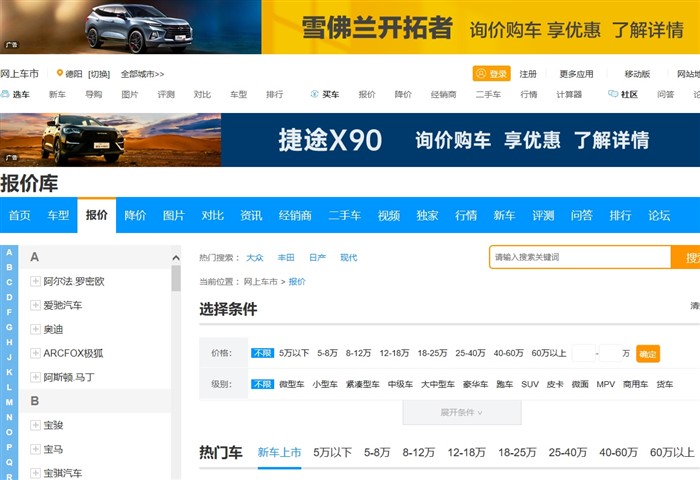Screen dimensions: 700x480
Task: Select 微型车 in the 级别 filter
Action: click(x=292, y=384)
